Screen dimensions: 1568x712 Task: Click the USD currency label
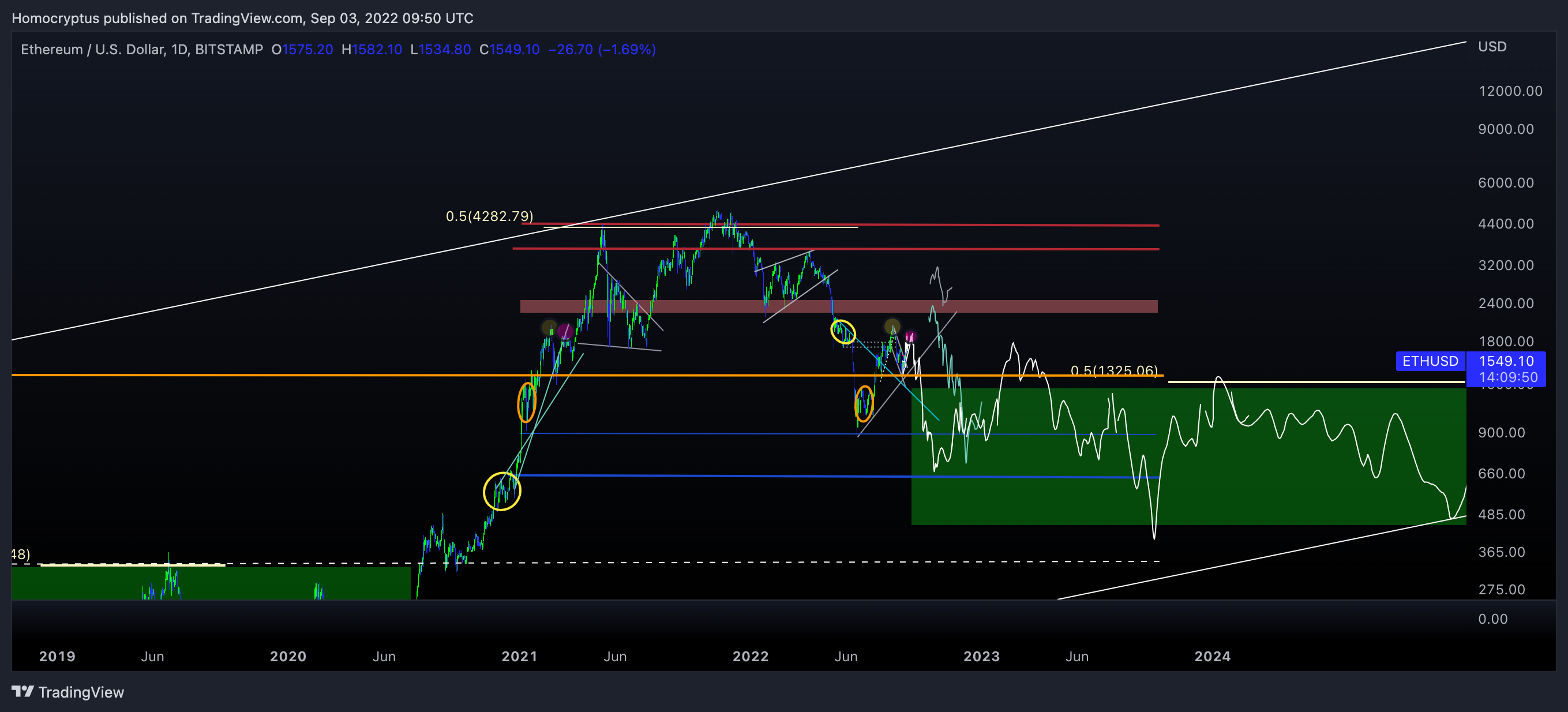(1492, 46)
